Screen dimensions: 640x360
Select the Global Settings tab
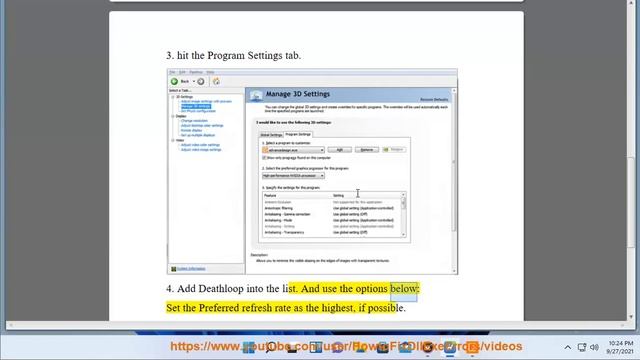(271, 135)
